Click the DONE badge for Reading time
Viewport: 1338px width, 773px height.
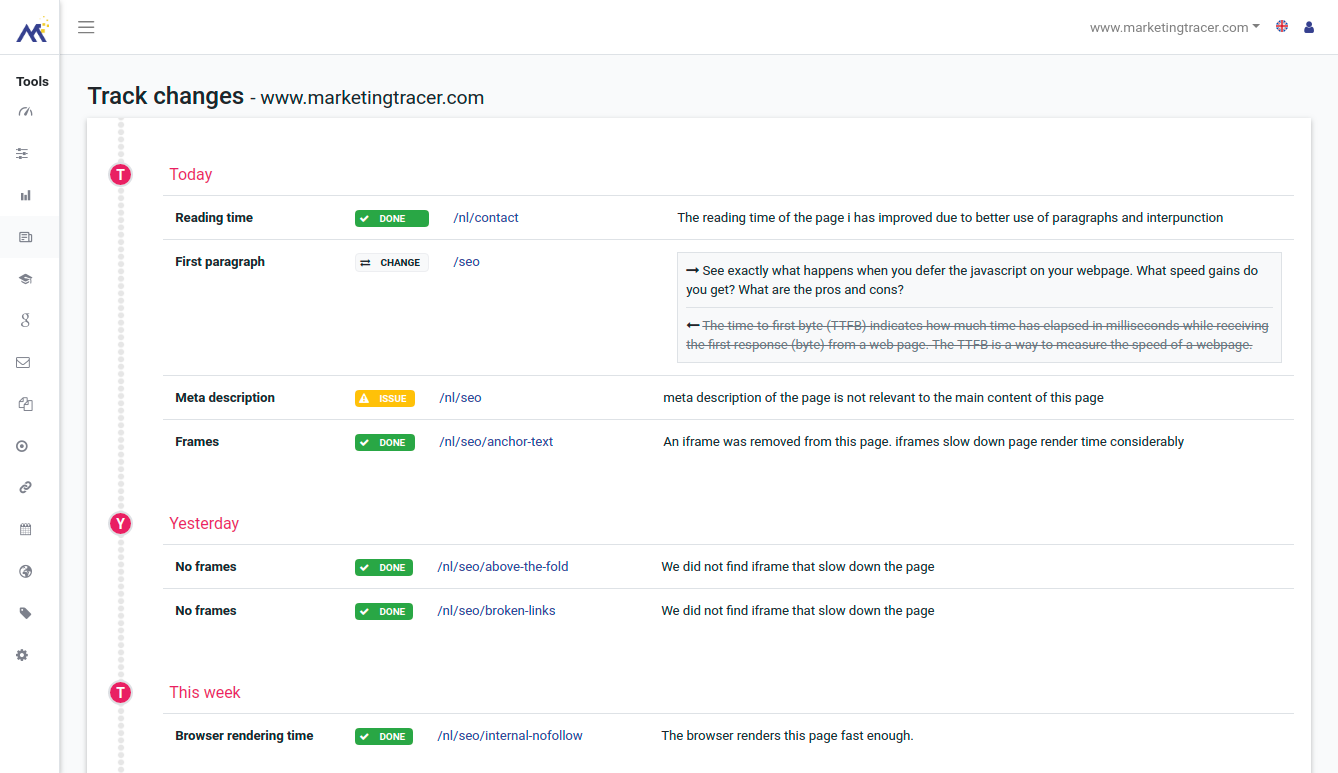(392, 218)
